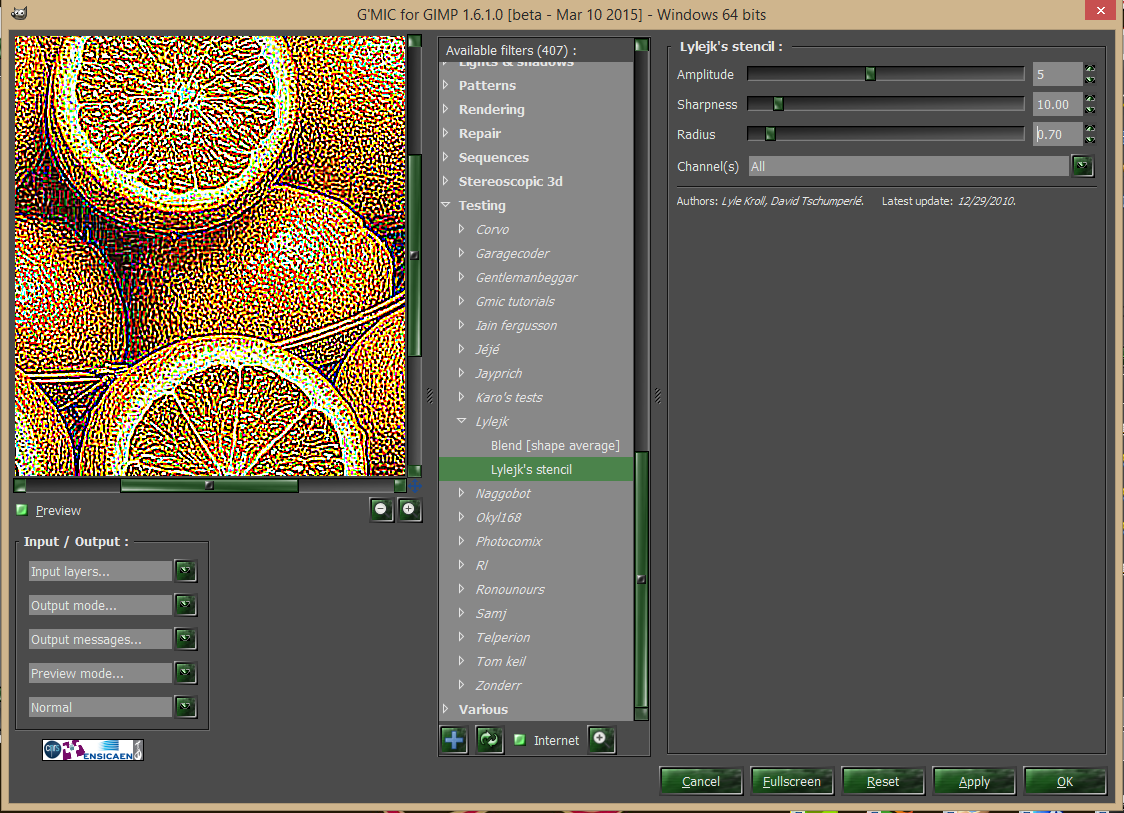Click the Radius spinner arrows
The width and height of the screenshot is (1124, 813).
click(1090, 134)
